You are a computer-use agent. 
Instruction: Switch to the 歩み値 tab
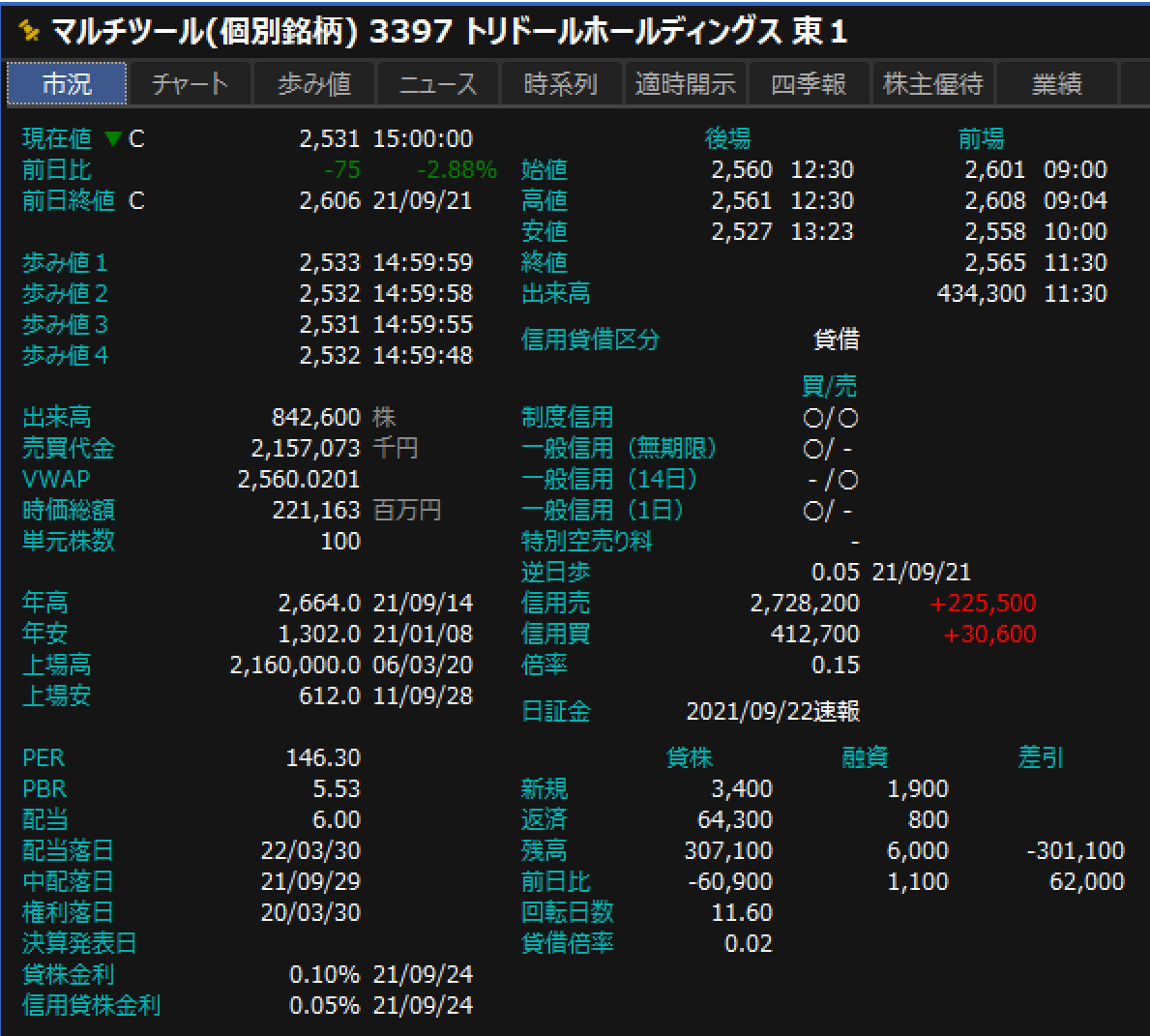[314, 83]
